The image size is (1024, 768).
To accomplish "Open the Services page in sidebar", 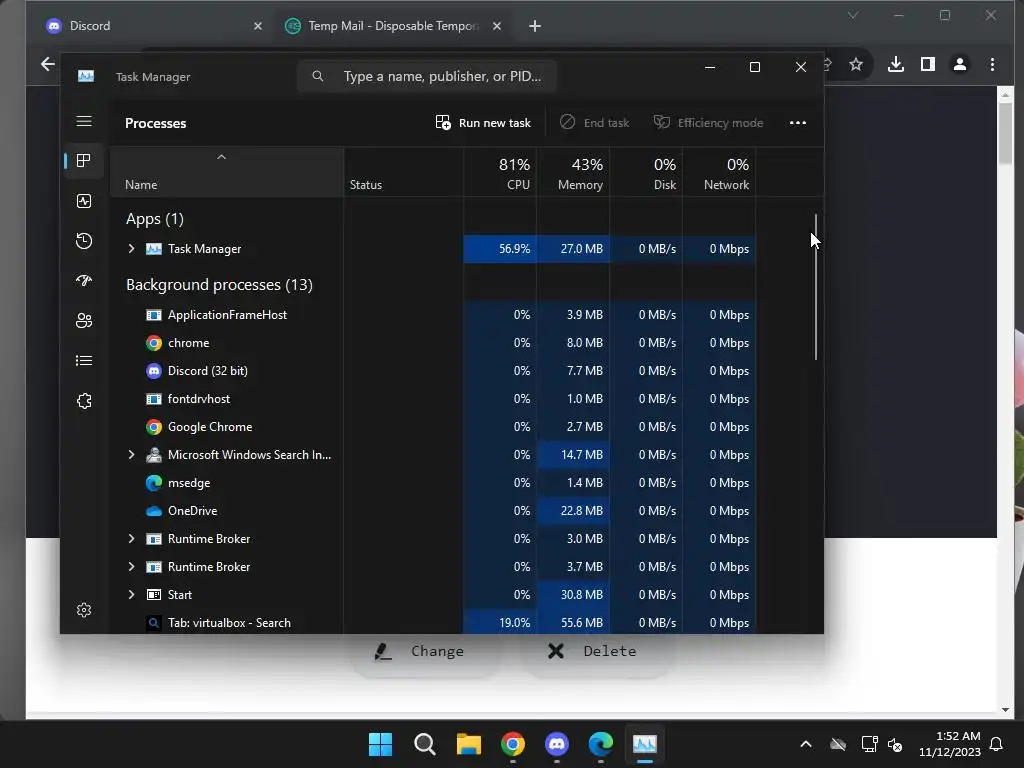I will coord(84,401).
